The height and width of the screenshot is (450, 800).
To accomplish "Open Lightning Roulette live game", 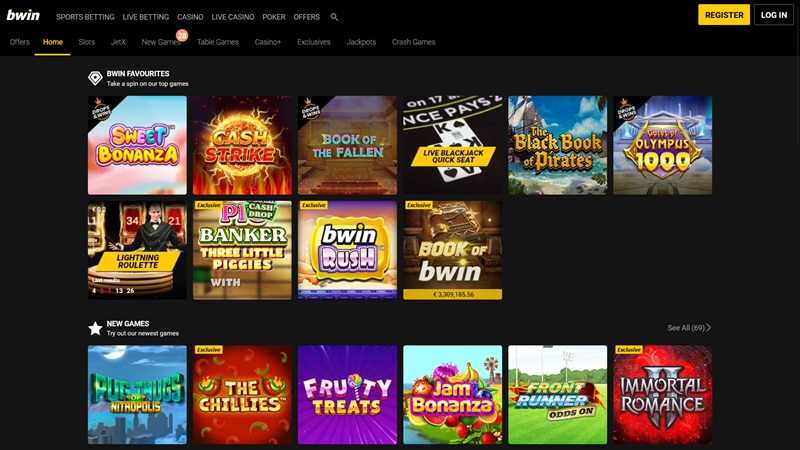I will click(x=137, y=250).
